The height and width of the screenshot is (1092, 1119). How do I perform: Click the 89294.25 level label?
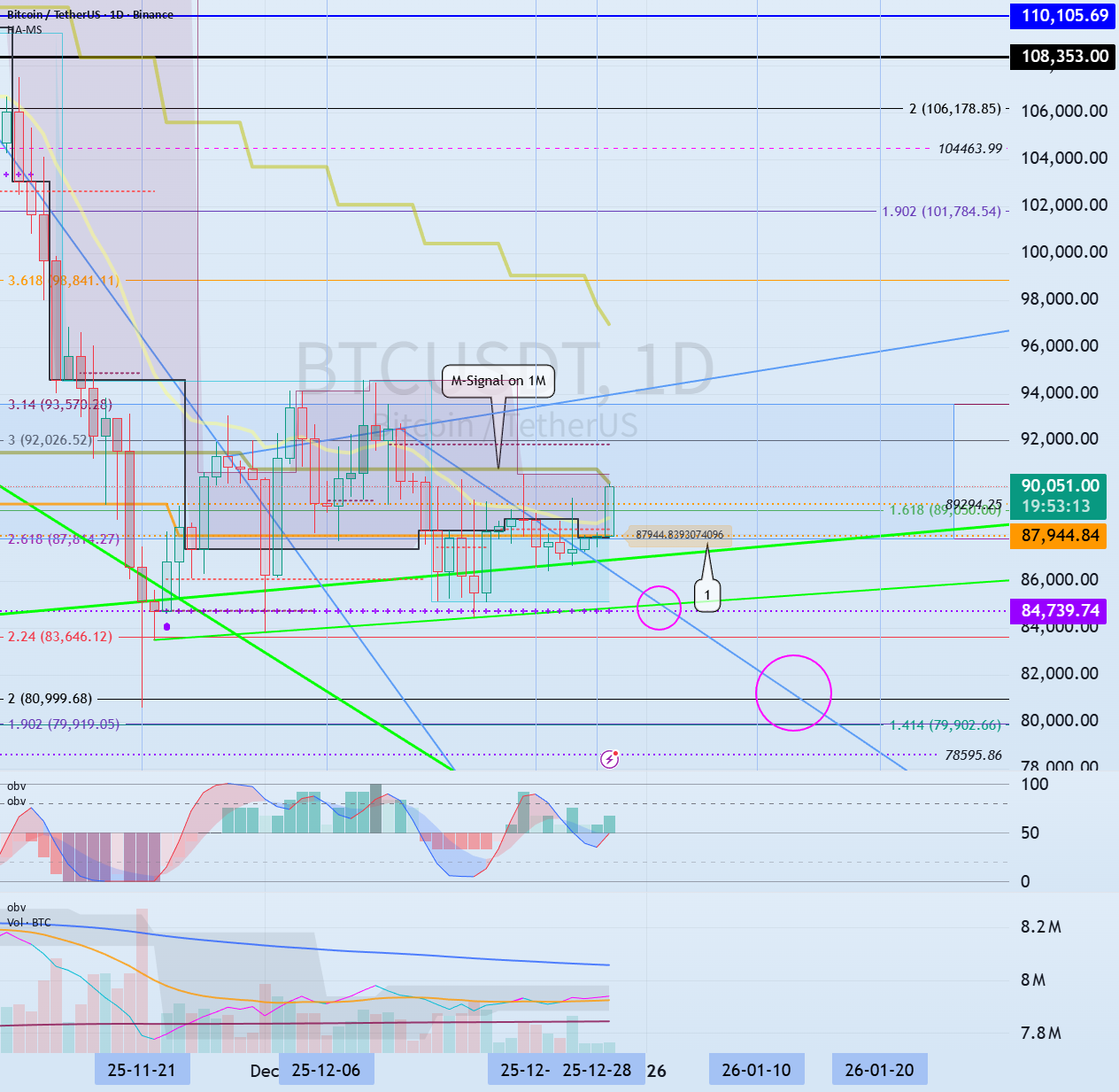point(974,504)
